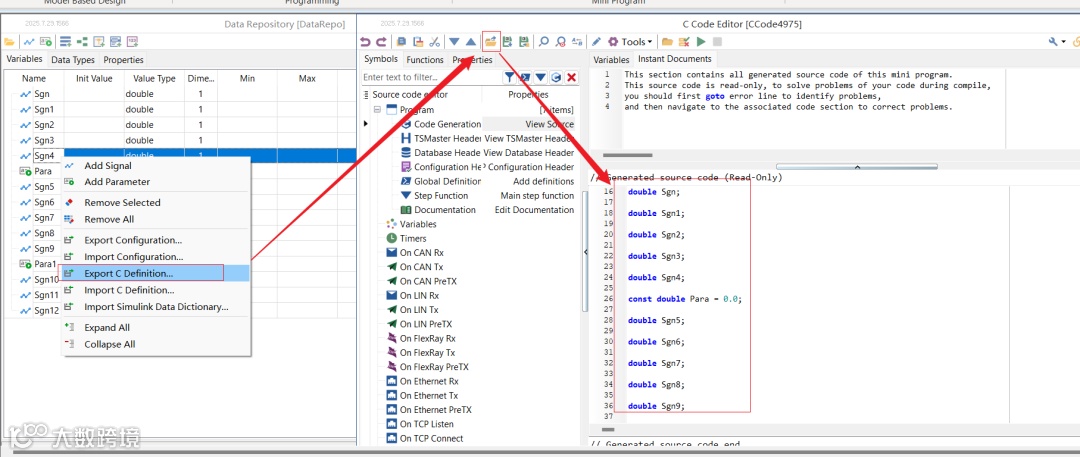Switch to the Data Types tab

pos(73,60)
